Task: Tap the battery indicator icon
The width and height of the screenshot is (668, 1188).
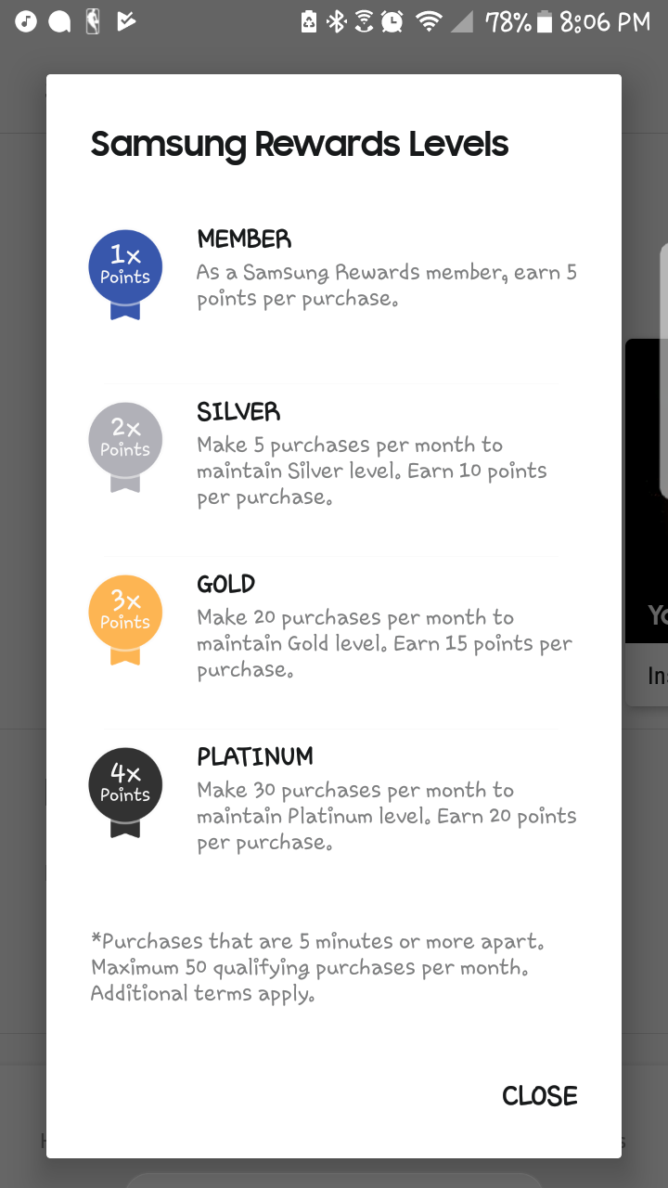Action: [544, 21]
